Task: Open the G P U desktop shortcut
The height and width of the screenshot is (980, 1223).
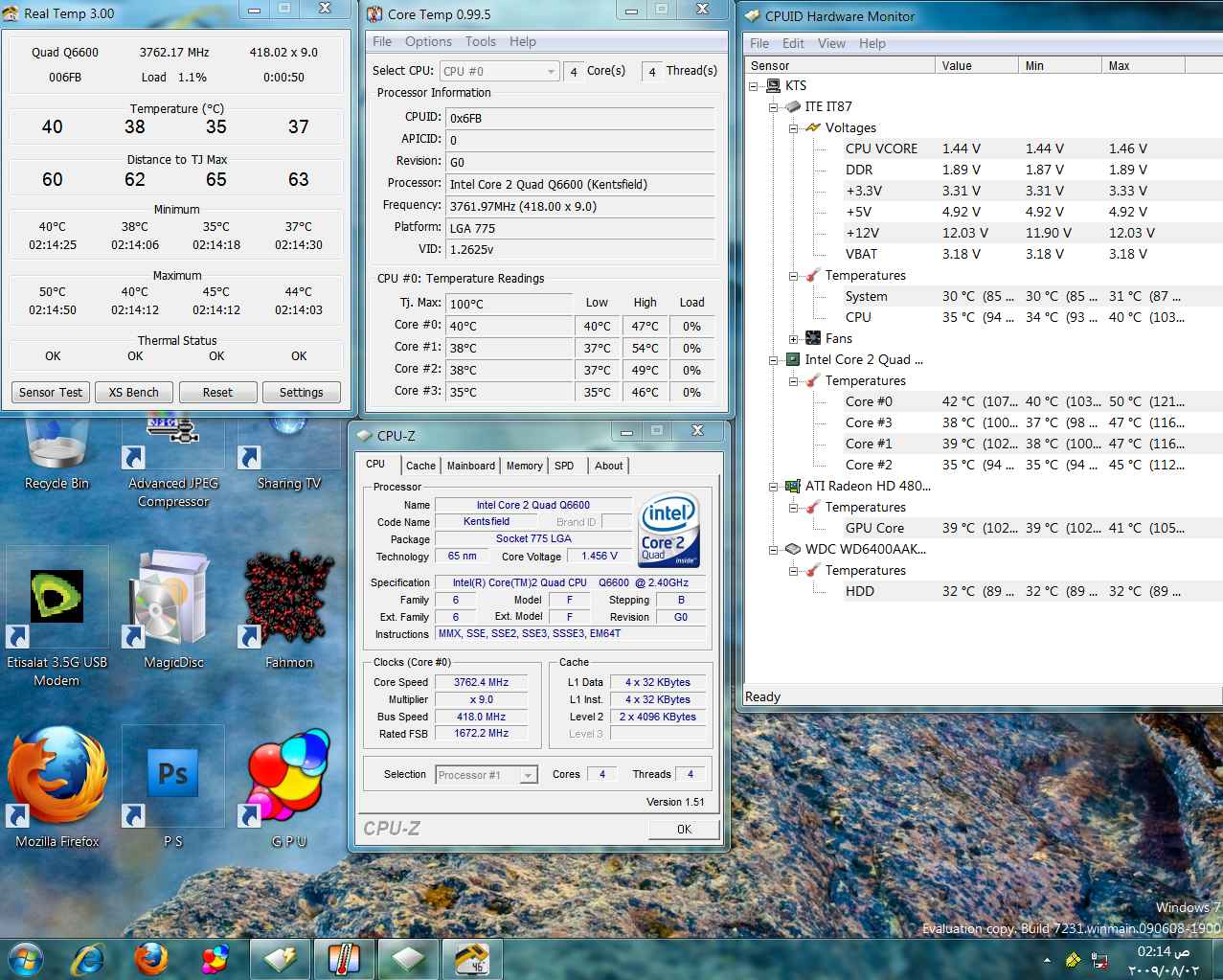Action: point(288,787)
